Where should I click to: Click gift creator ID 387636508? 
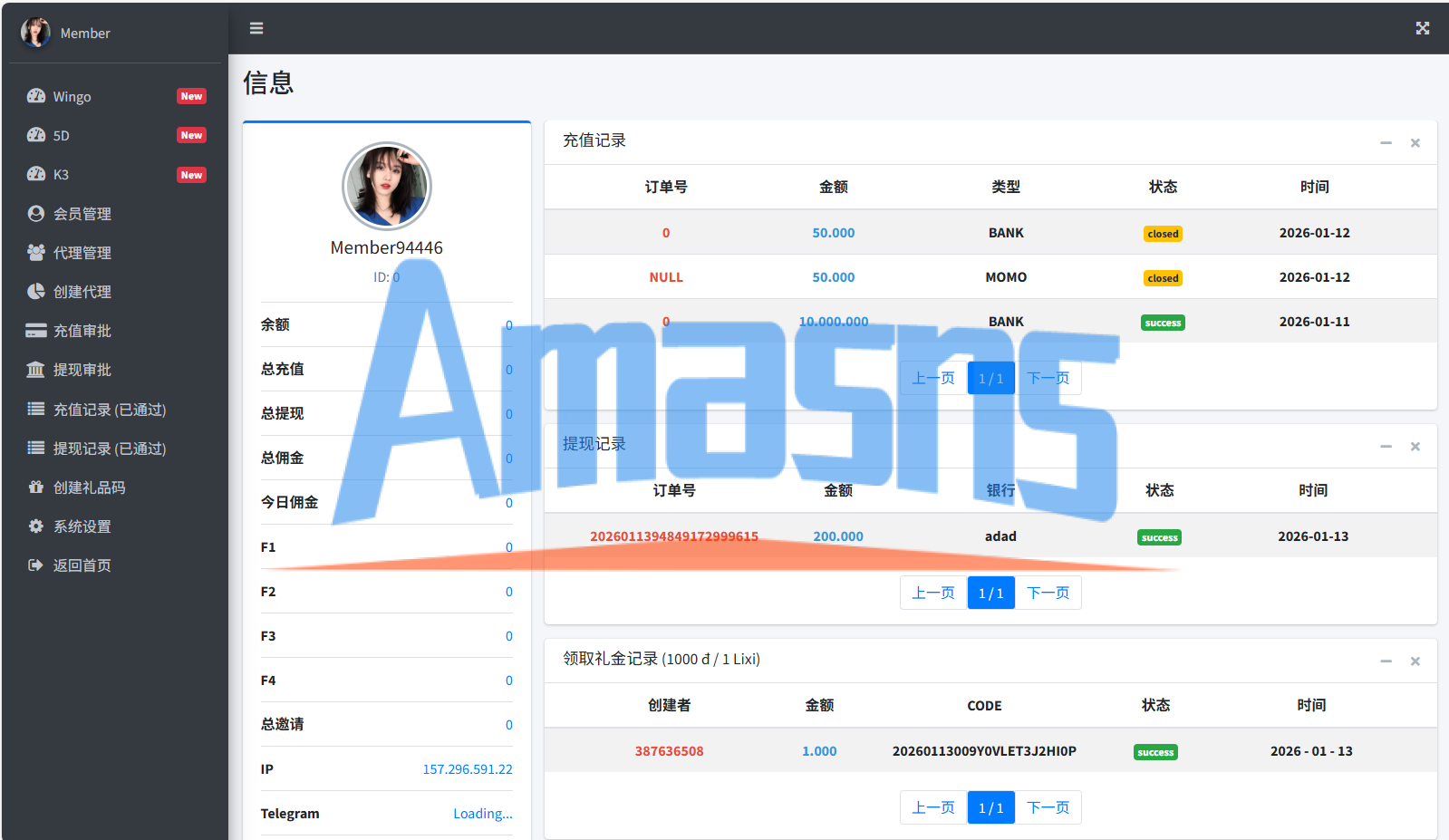pyautogui.click(x=670, y=751)
